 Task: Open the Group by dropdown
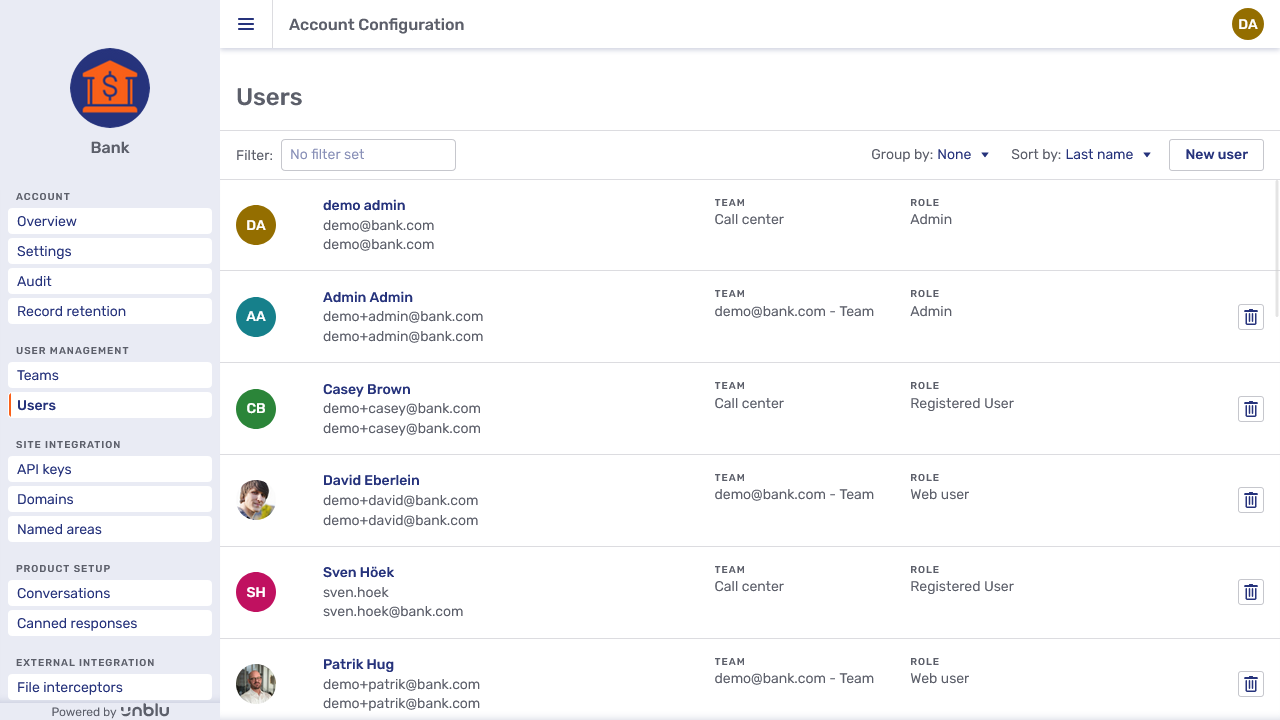pos(962,155)
